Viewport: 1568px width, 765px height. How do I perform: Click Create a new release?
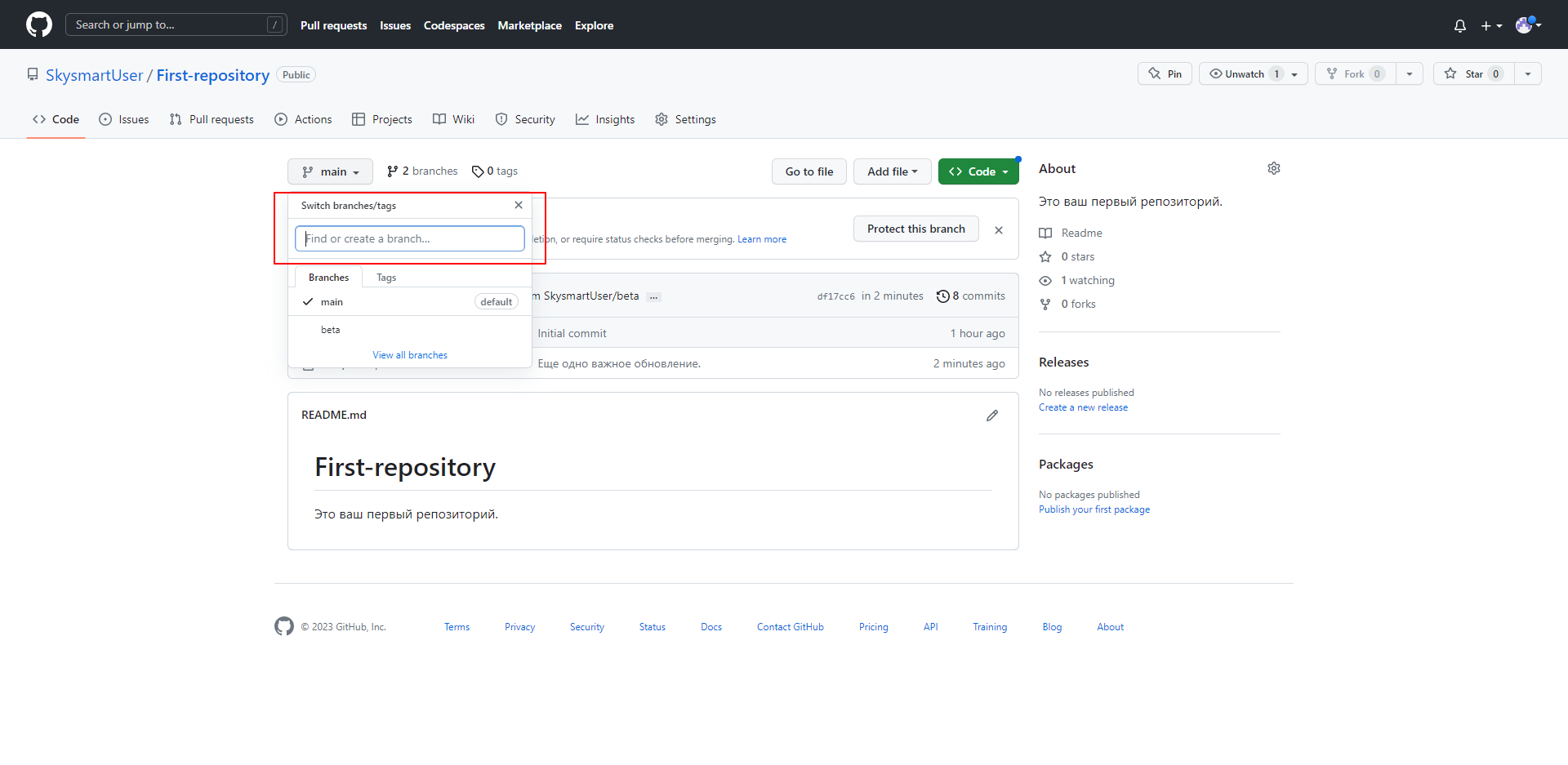[x=1083, y=407]
